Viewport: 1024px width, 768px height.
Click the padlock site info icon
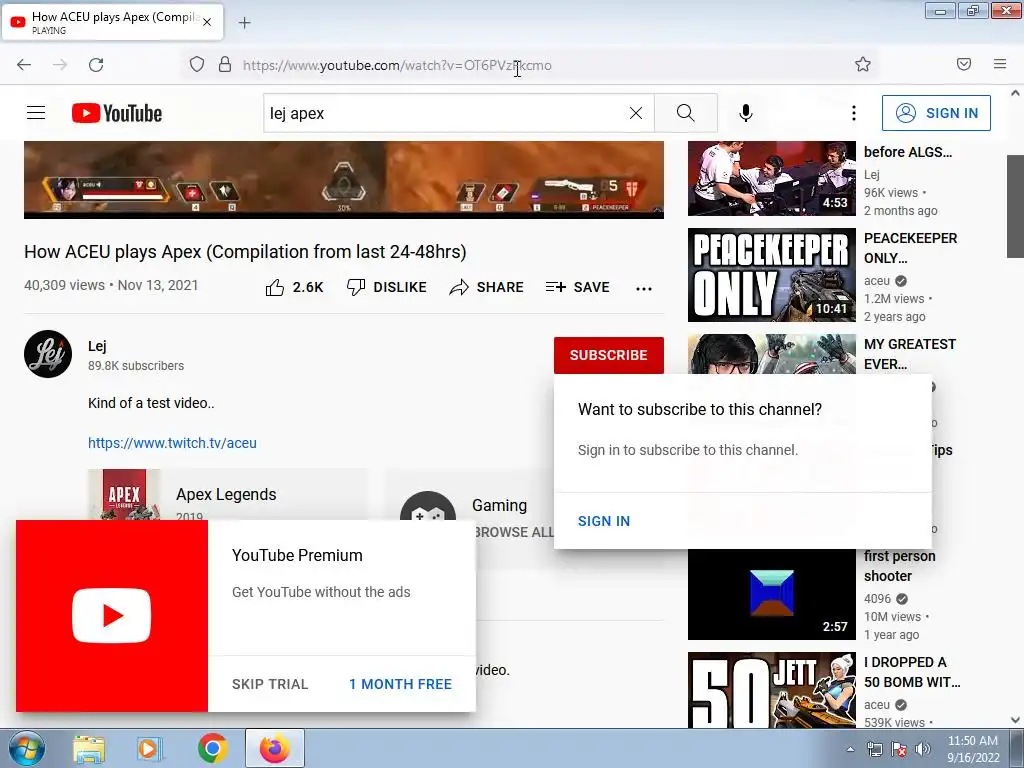pyautogui.click(x=225, y=65)
